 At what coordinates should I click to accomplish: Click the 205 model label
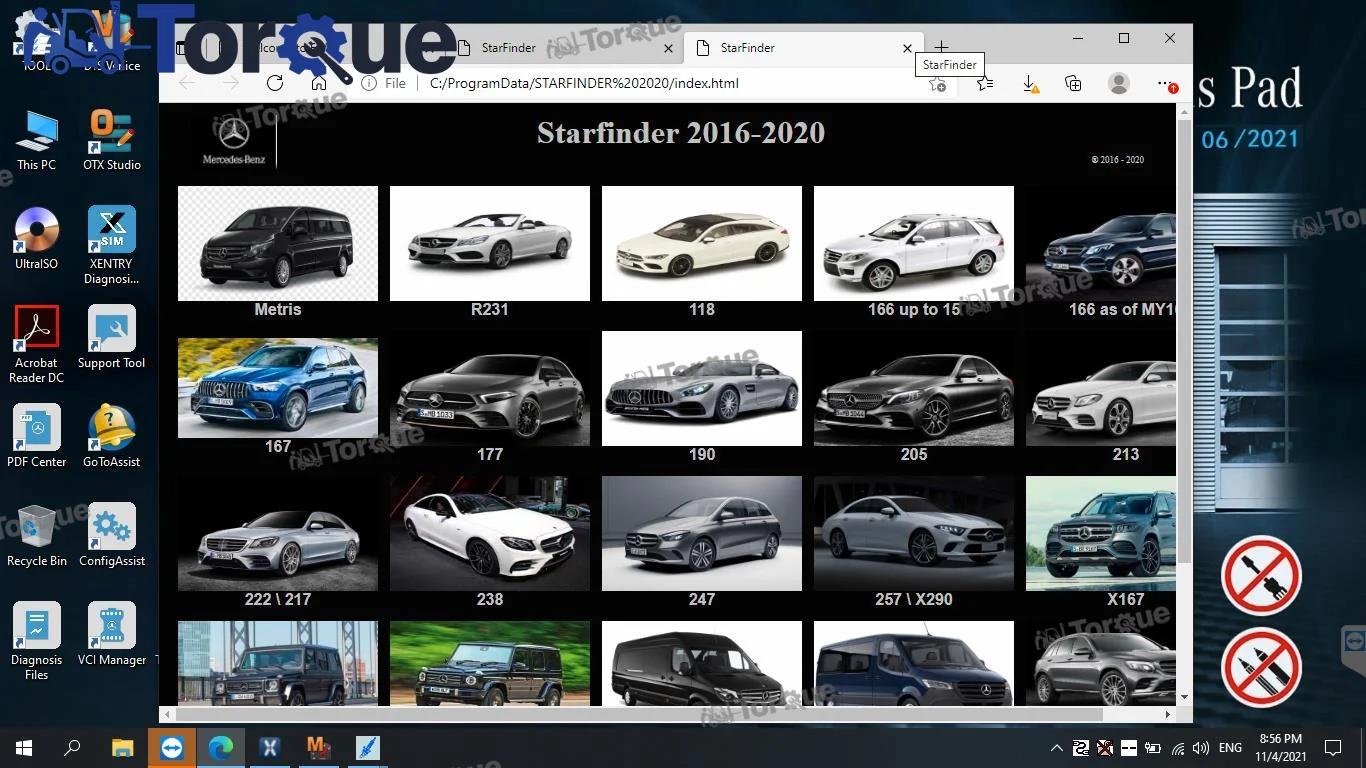tap(914, 455)
